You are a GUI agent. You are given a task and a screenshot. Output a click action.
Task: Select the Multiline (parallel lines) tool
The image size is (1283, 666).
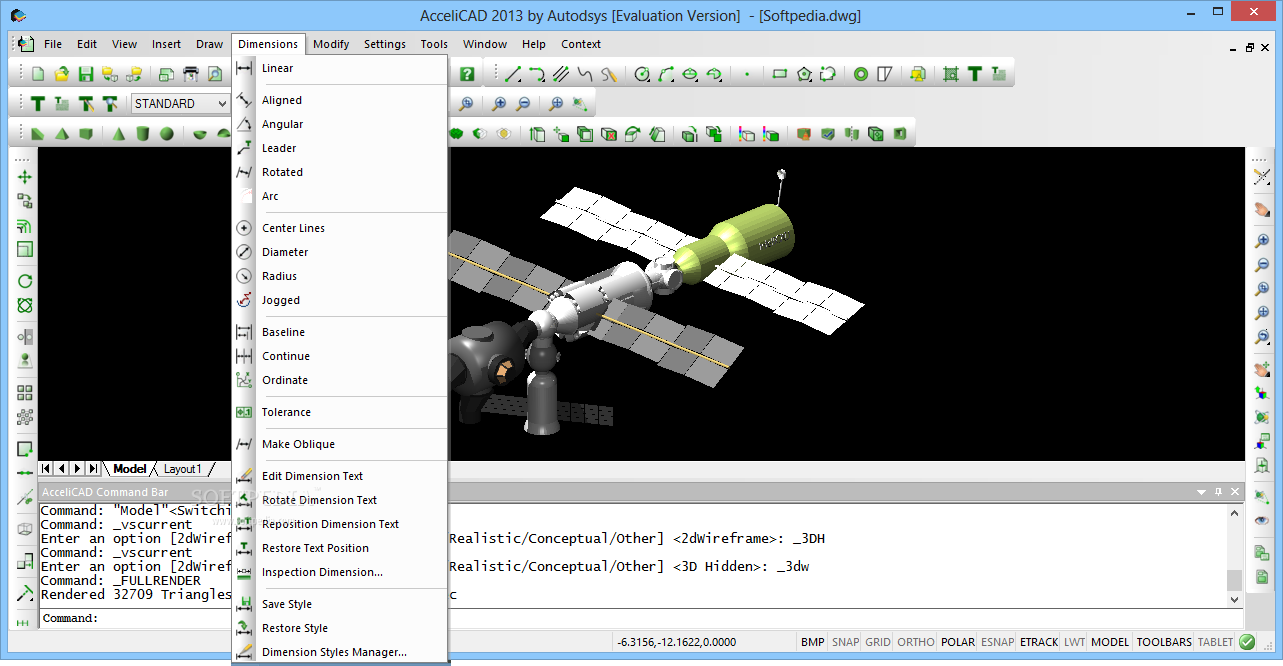(x=561, y=74)
